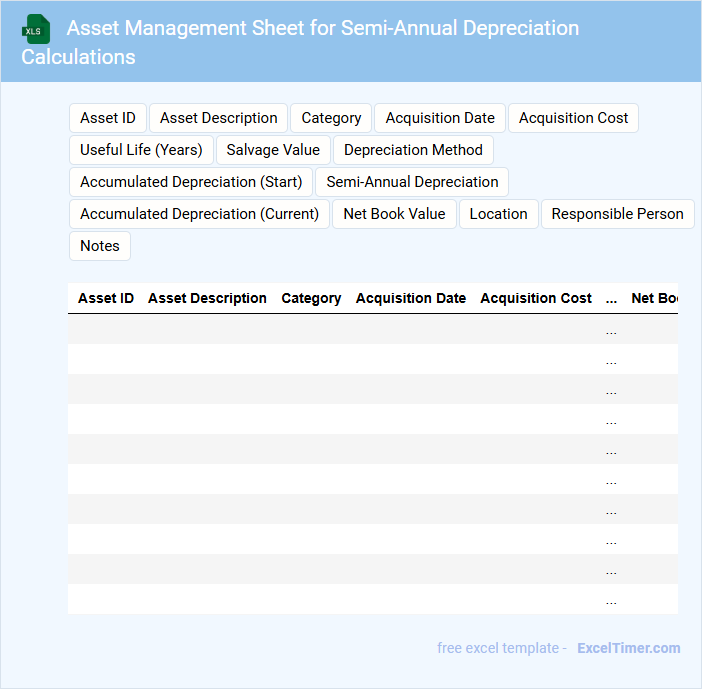Image resolution: width=702 pixels, height=689 pixels.
Task: Click the Acquisition Cost tag
Action: click(573, 118)
